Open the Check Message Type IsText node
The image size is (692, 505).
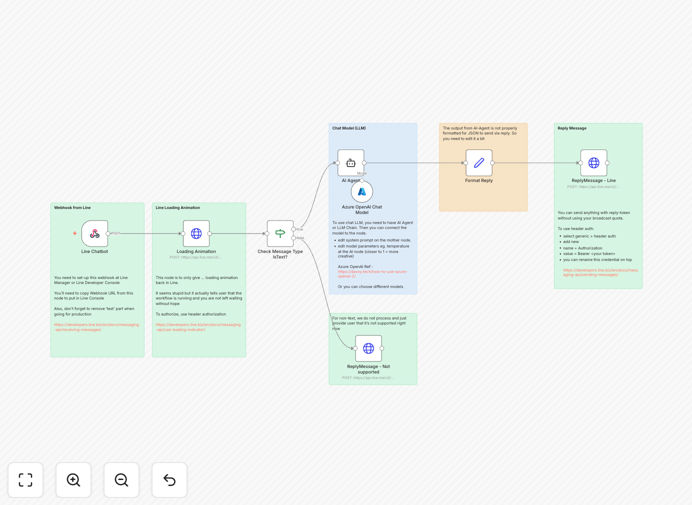280,234
